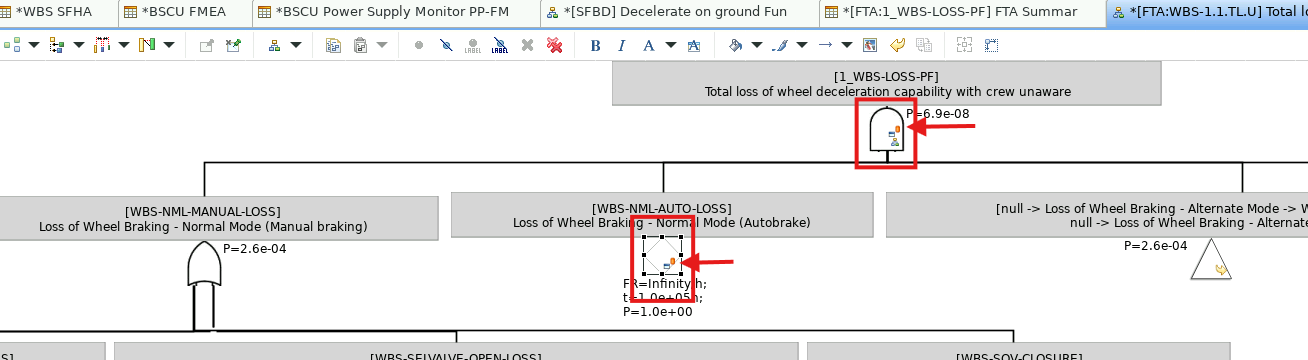1308x360 pixels.
Task: Click the hide element dot icon
Action: (419, 45)
